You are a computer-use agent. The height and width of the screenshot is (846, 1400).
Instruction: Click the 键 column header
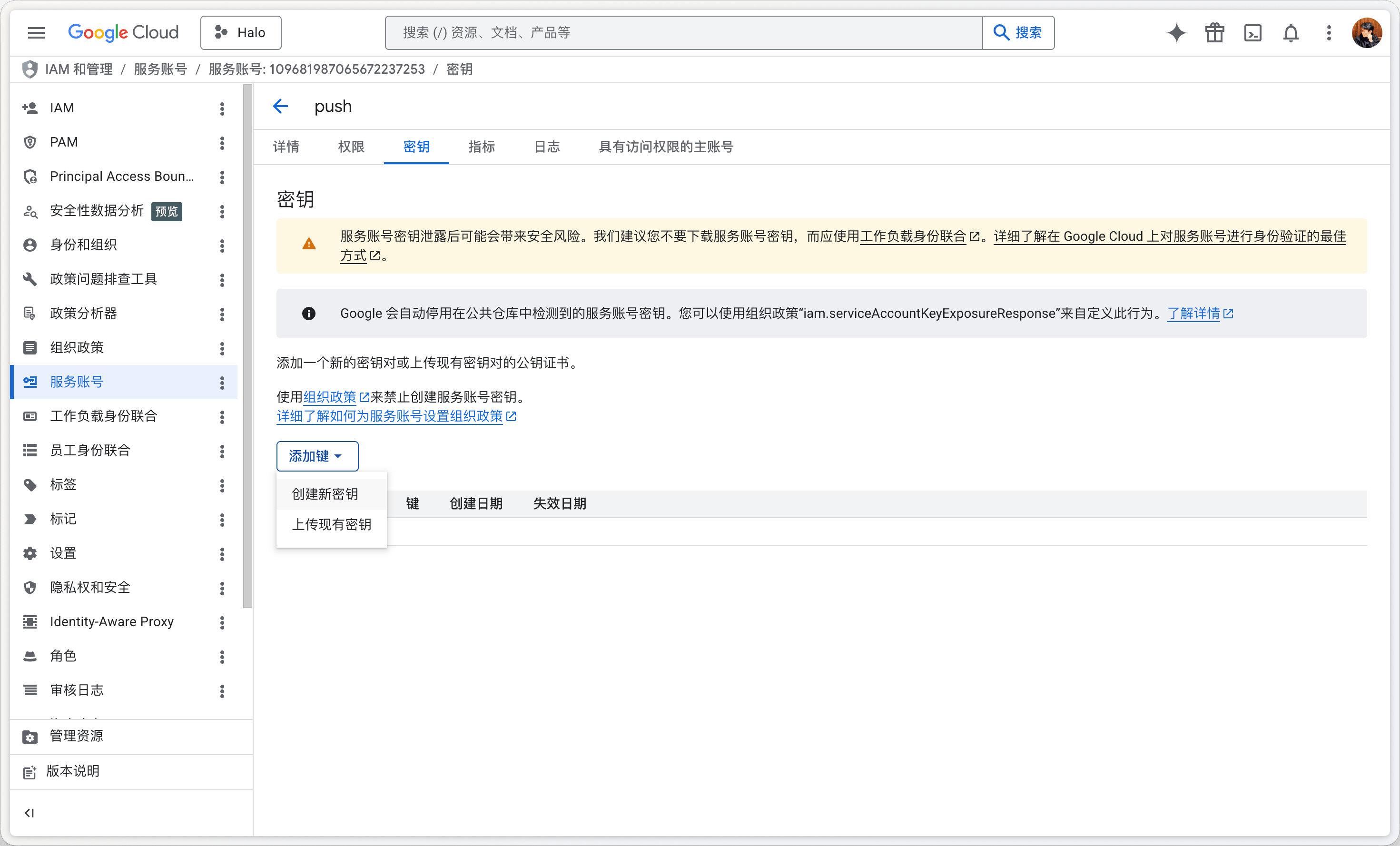pos(413,503)
